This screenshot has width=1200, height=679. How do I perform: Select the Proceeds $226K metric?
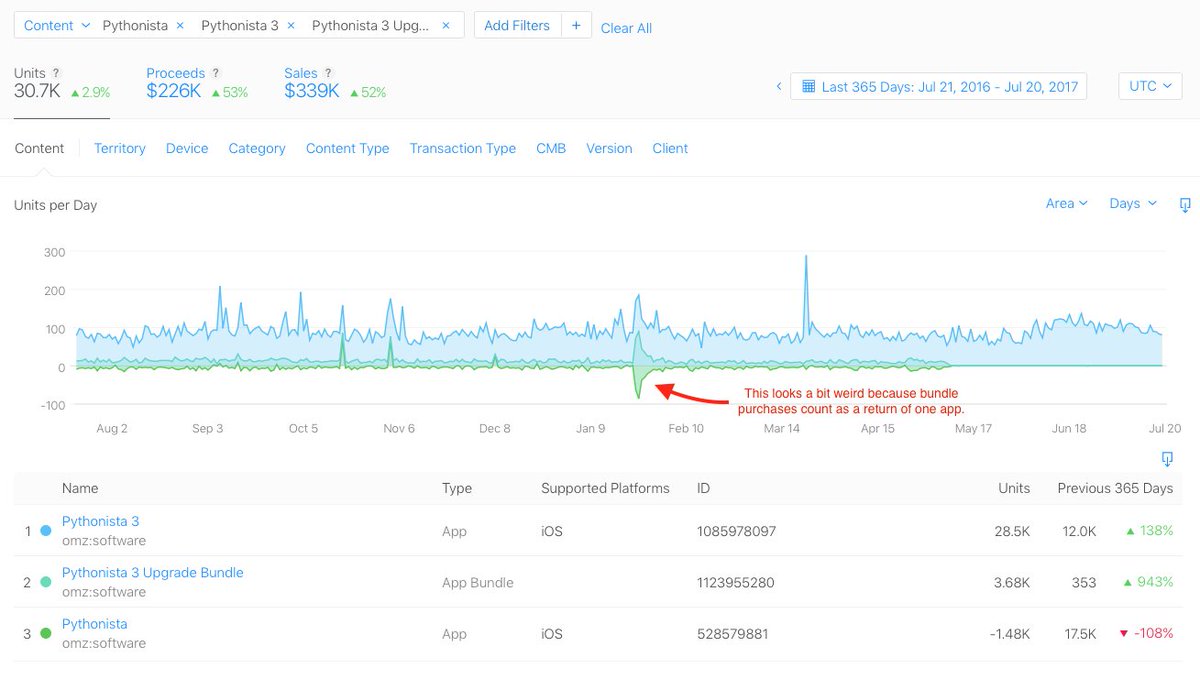click(197, 82)
